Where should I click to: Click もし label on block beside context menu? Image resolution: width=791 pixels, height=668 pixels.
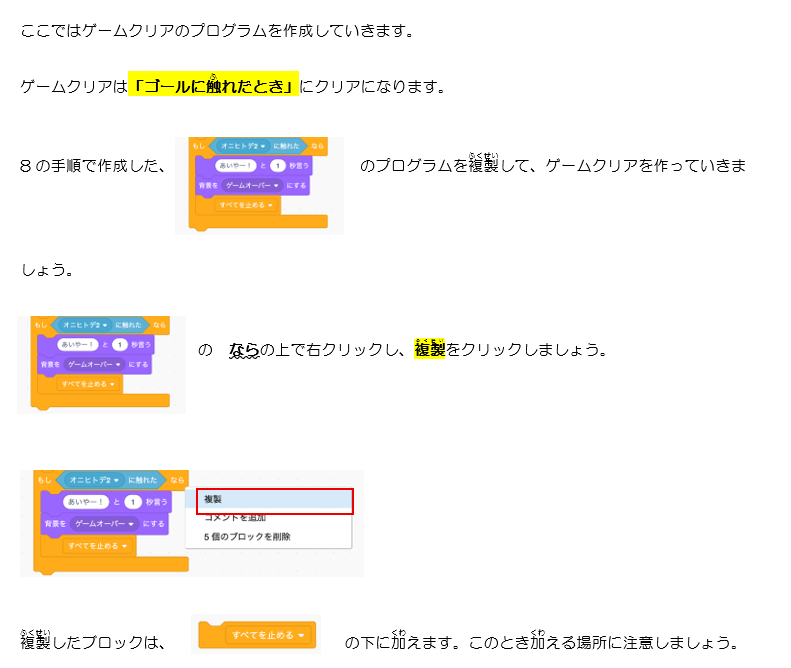pos(41,481)
